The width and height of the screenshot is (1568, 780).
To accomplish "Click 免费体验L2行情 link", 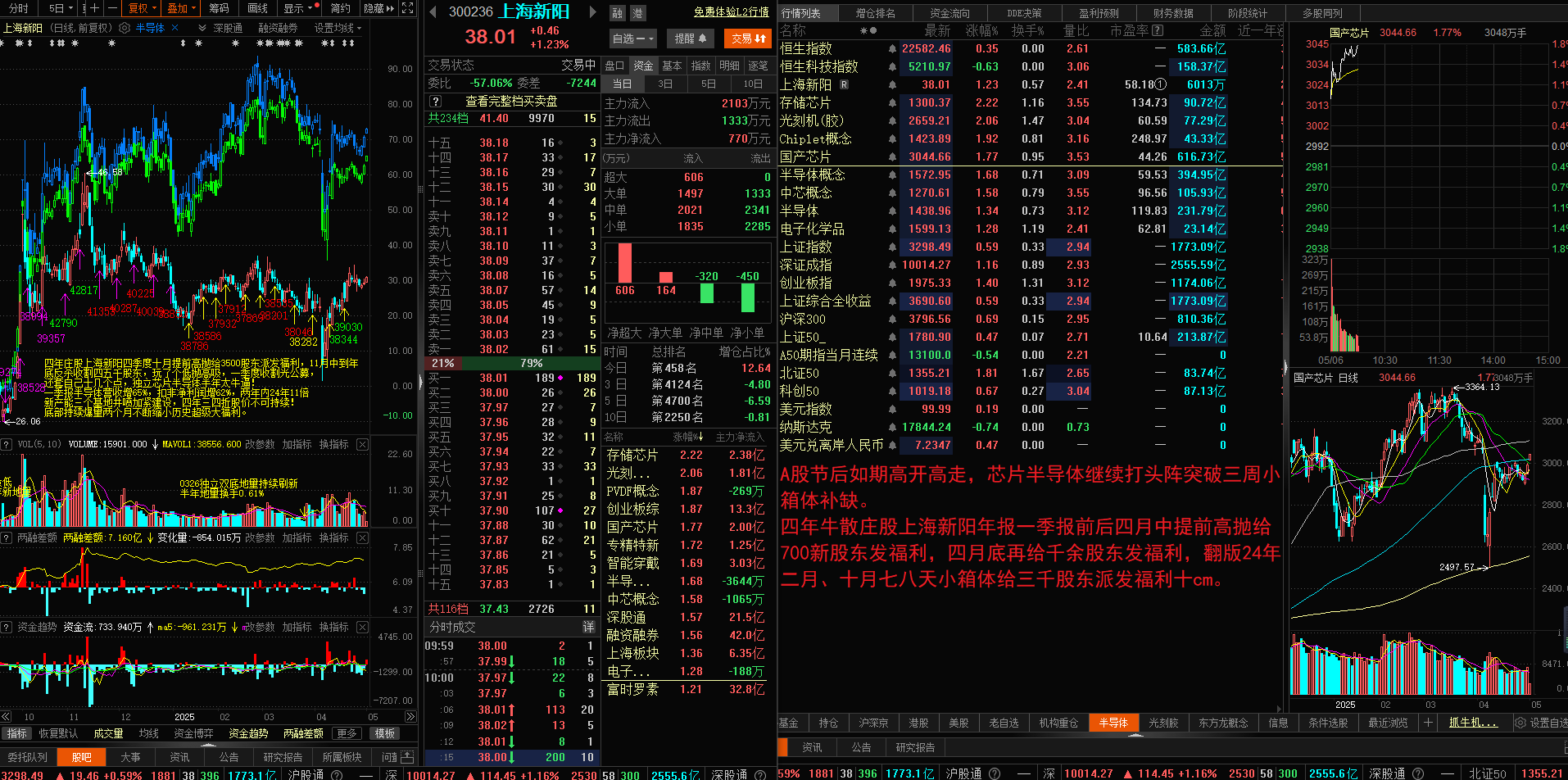I will [x=731, y=12].
